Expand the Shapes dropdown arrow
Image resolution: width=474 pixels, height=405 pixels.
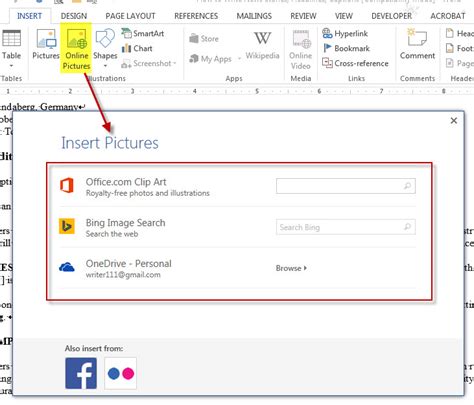[105, 66]
